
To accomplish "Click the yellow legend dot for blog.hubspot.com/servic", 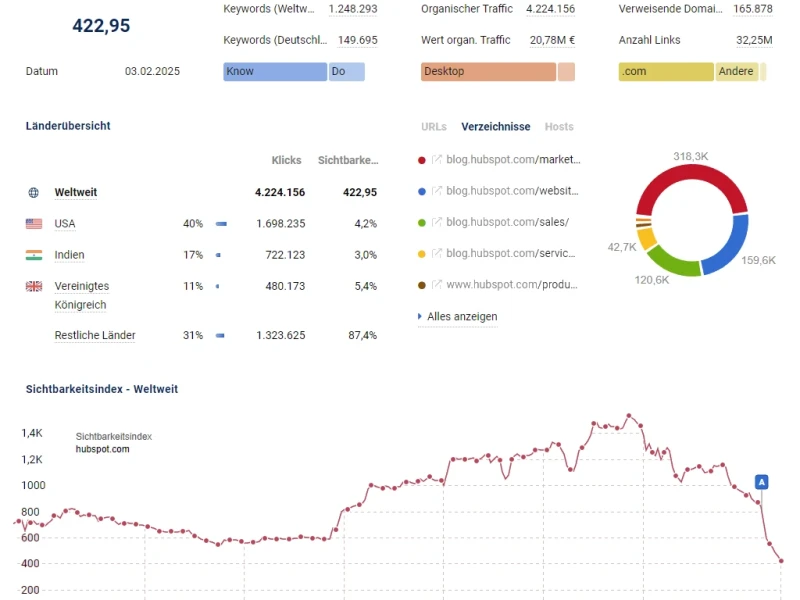I will [421, 254].
